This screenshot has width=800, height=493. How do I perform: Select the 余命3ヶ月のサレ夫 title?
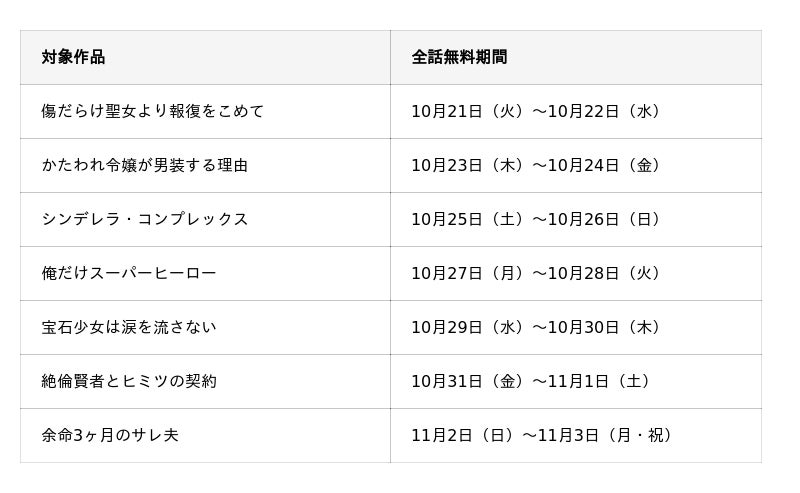pyautogui.click(x=110, y=435)
